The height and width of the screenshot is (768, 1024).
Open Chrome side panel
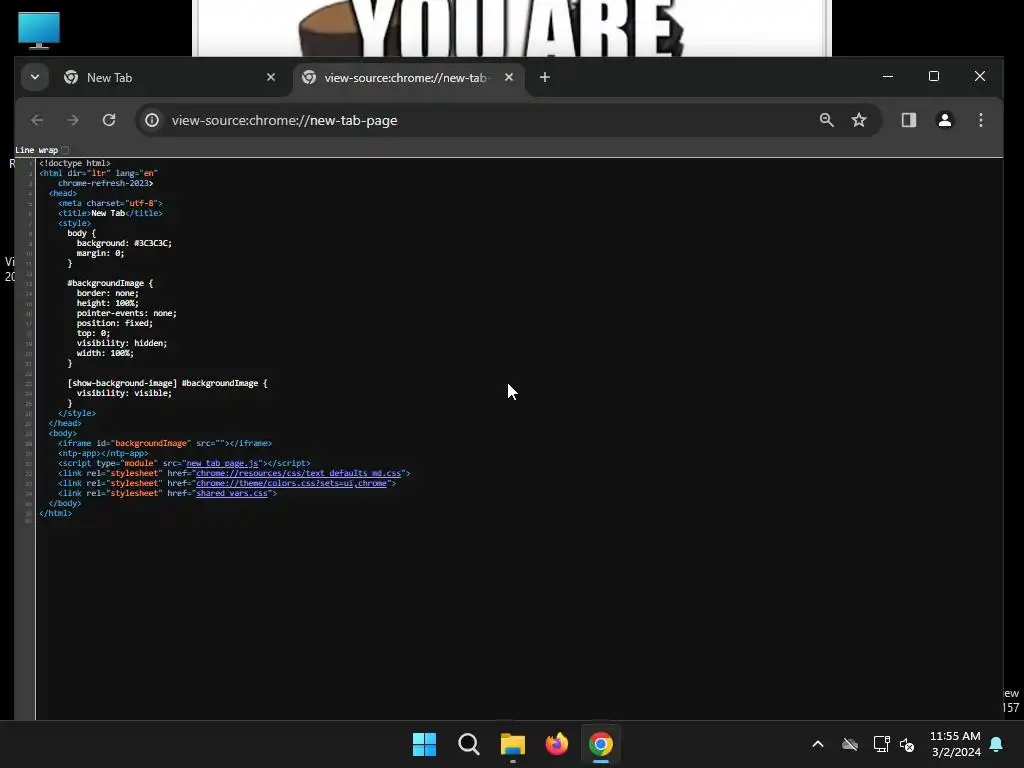coord(909,120)
